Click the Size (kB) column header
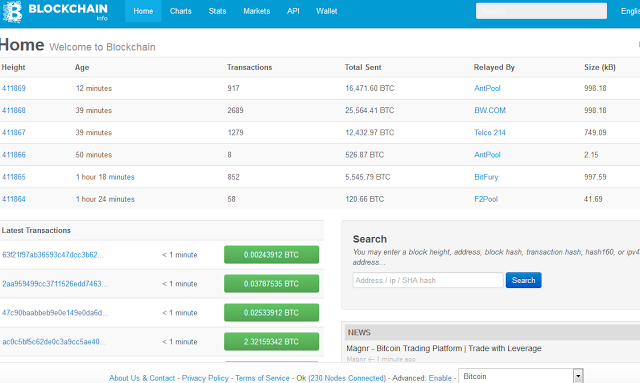Image resolution: width=640 pixels, height=383 pixels. 600,67
